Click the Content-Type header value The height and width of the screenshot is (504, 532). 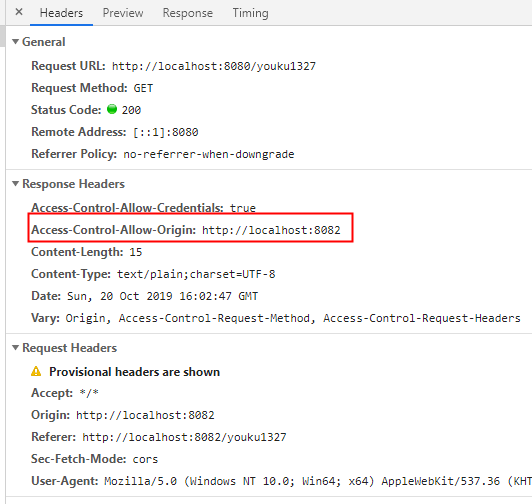(x=196, y=274)
